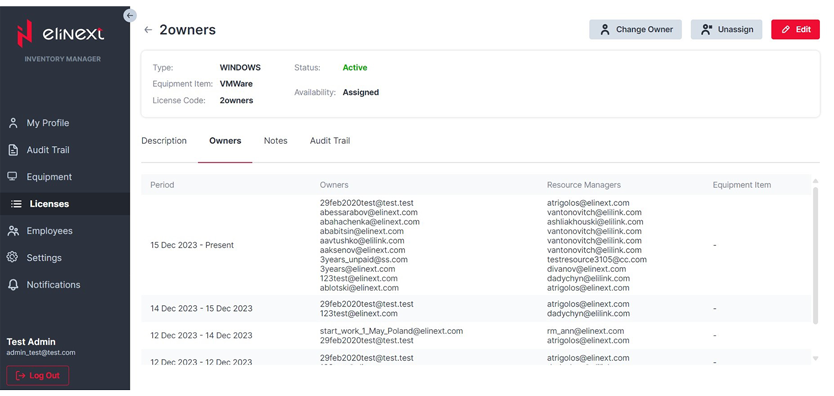Viewport: 834px width, 396px height.
Task: Click the owners table scrollbar down arrow
Action: (x=815, y=359)
